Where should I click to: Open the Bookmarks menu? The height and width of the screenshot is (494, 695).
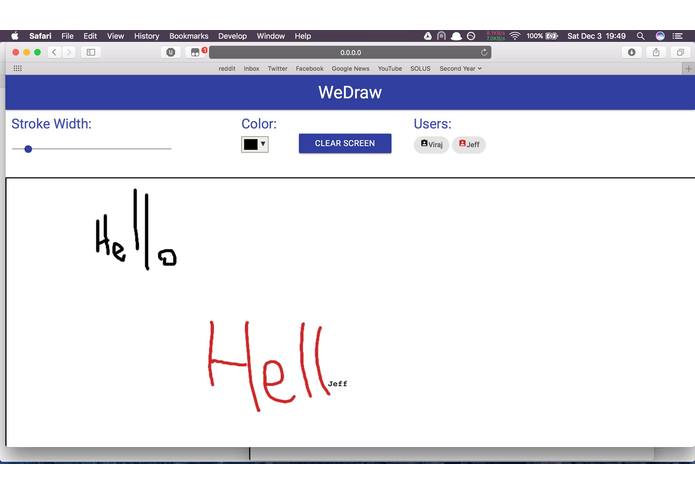click(x=188, y=36)
